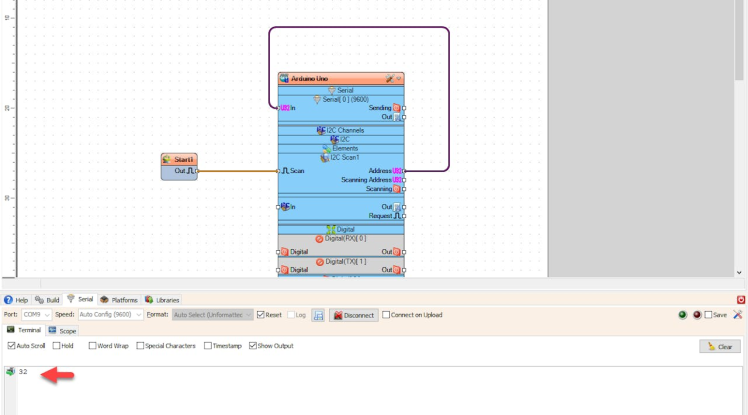Click the red close icon on serial panel
This screenshot has height=415, width=748.
[741, 299]
